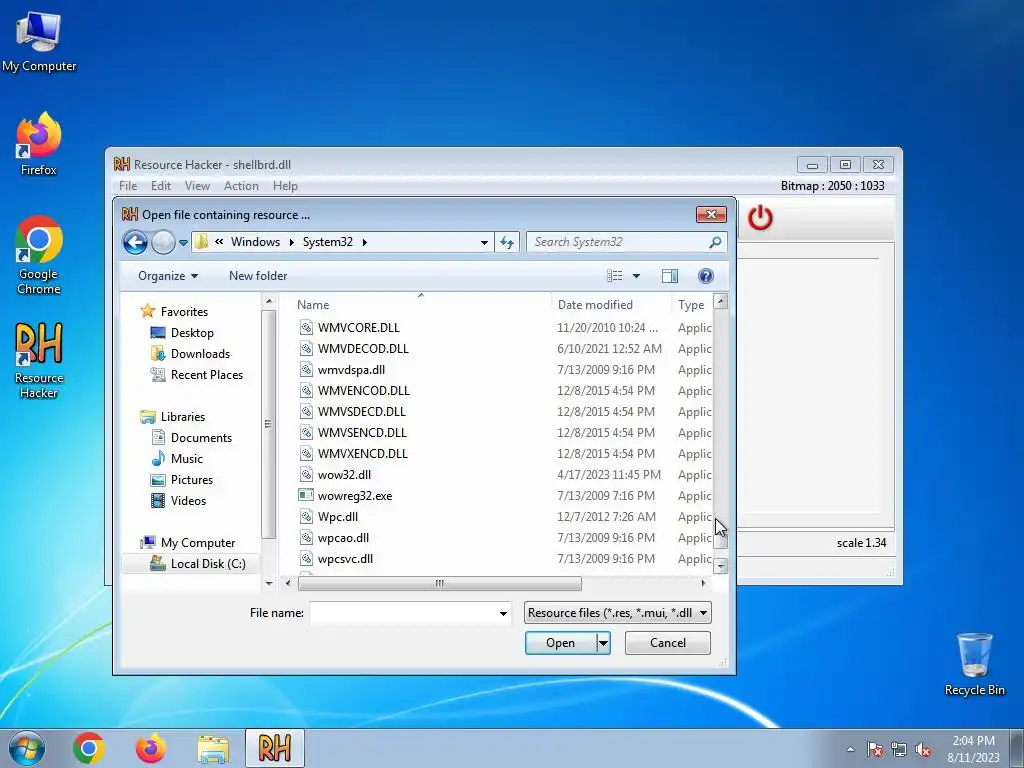Image resolution: width=1024 pixels, height=768 pixels.
Task: Click the wowreg32.exe file icon
Action: point(306,496)
